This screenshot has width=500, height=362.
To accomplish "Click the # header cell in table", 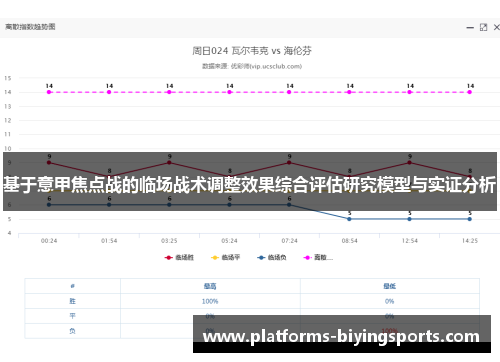I will click(72, 286).
